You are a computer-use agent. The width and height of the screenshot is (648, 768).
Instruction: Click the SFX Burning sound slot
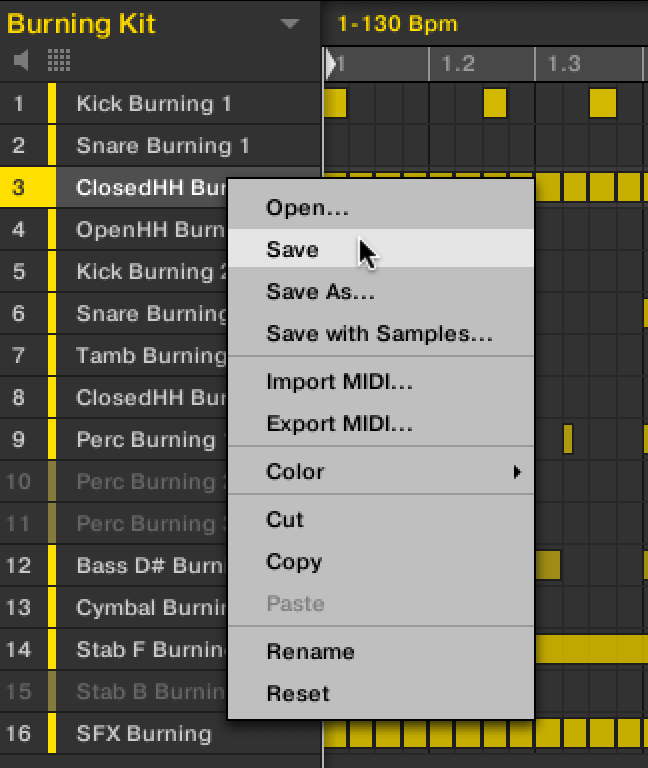(x=144, y=734)
